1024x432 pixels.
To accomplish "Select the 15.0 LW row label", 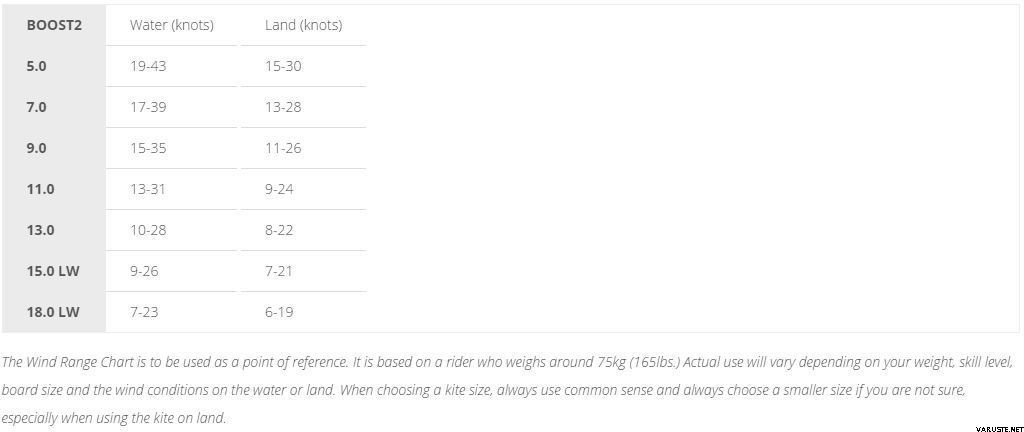I will [x=53, y=271].
